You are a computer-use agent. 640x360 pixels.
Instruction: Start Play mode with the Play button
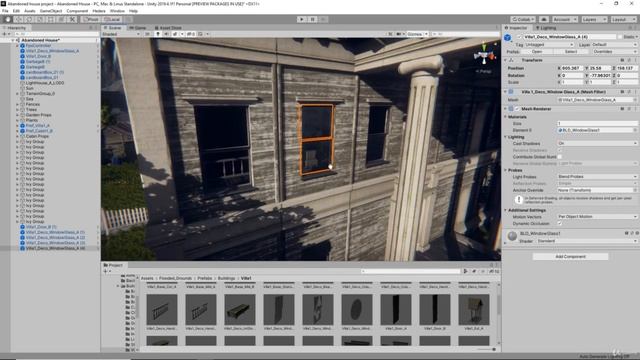coord(302,19)
